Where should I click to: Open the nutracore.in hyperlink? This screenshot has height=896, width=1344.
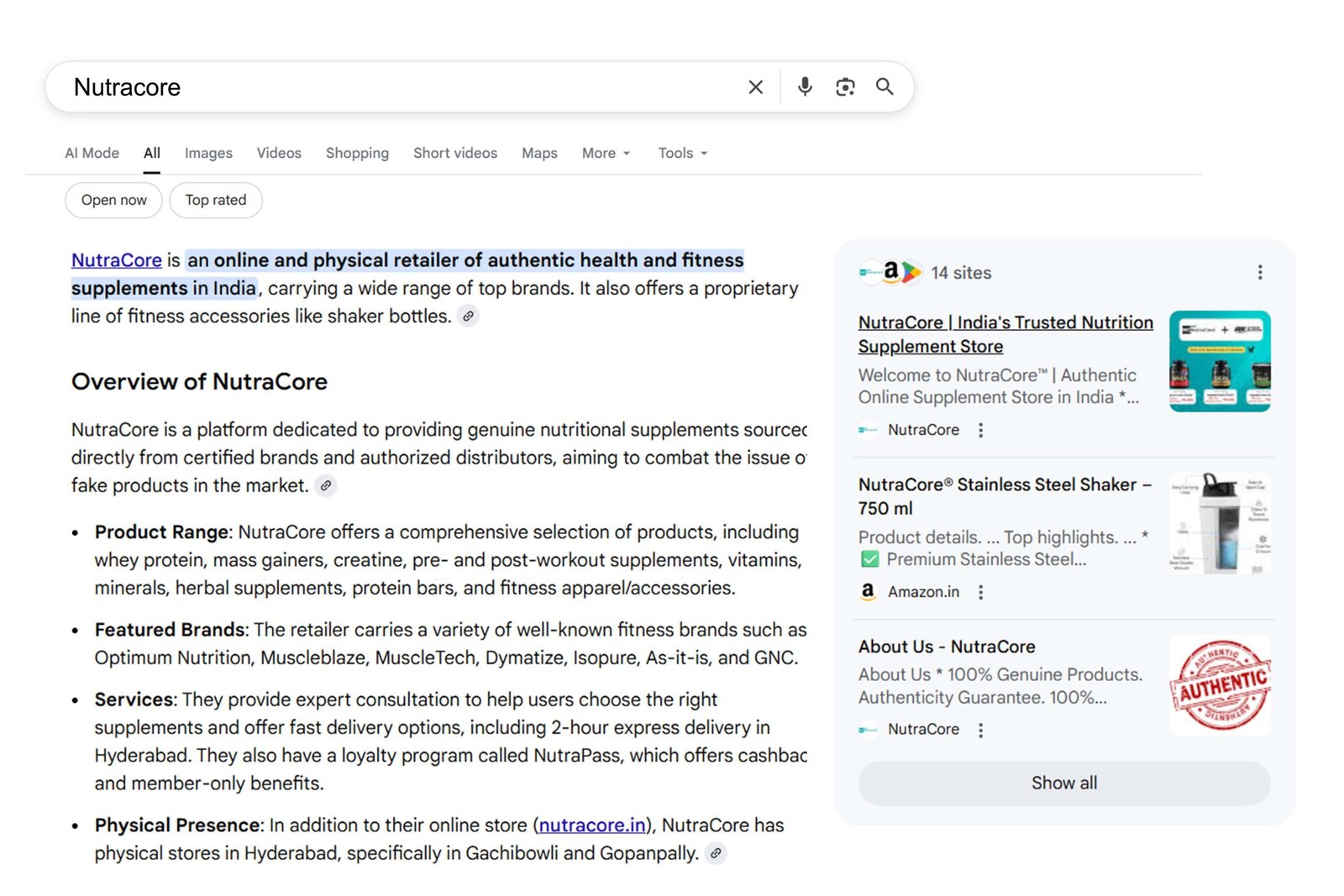(x=592, y=825)
